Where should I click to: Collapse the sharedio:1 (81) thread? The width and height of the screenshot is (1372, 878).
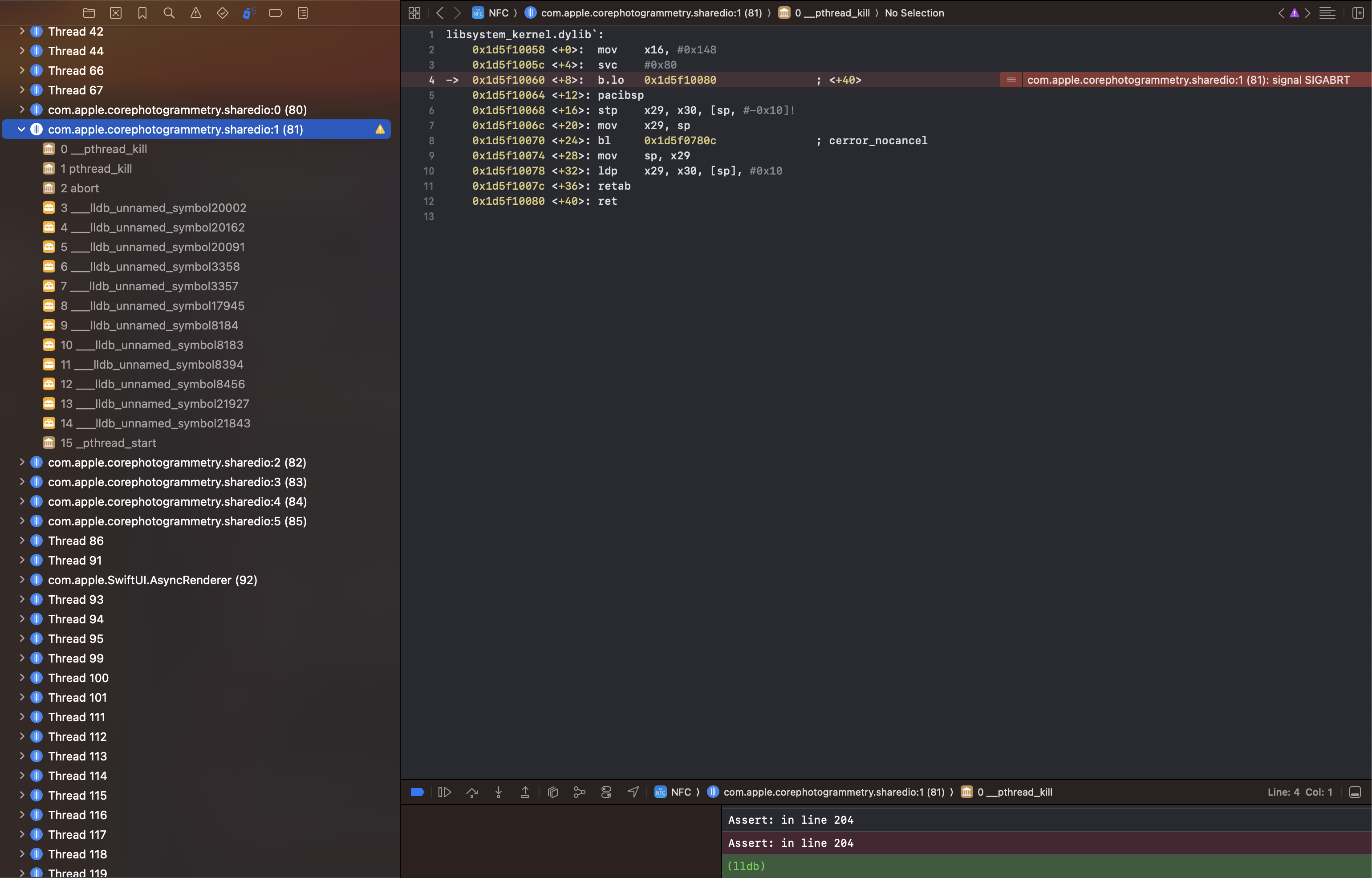[21, 130]
